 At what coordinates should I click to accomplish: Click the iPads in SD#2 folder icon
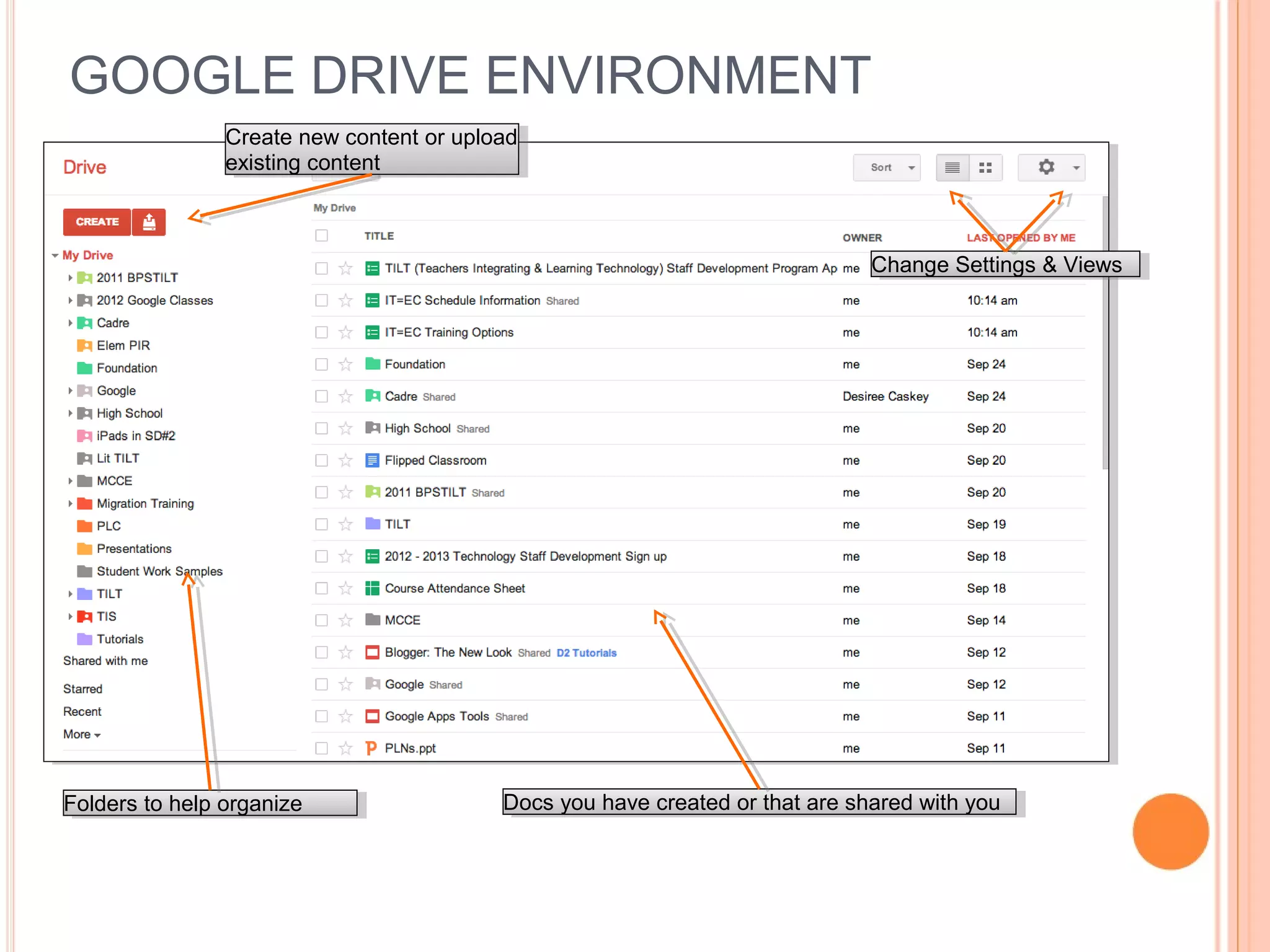84,436
